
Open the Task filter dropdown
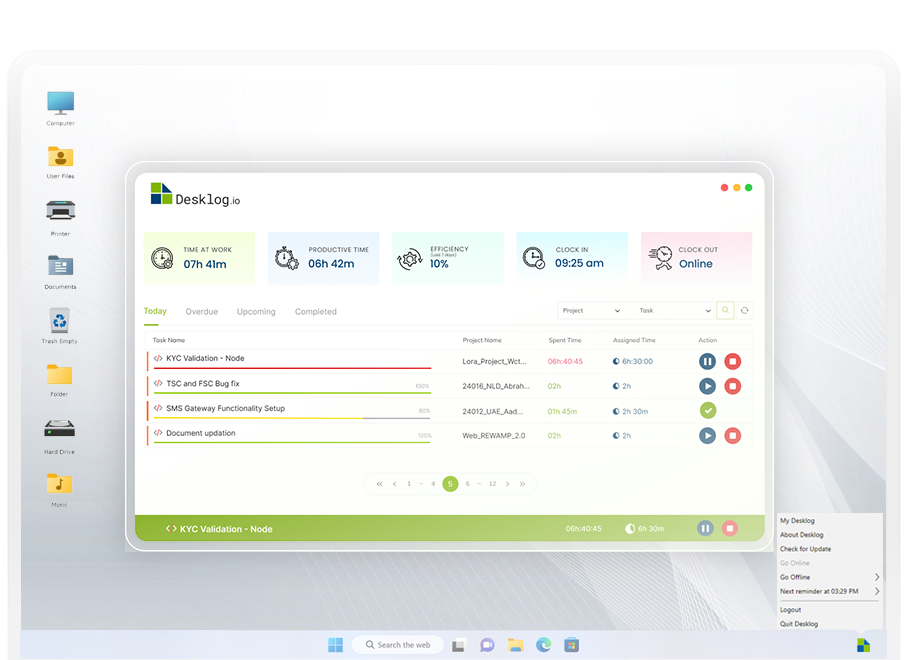[675, 311]
